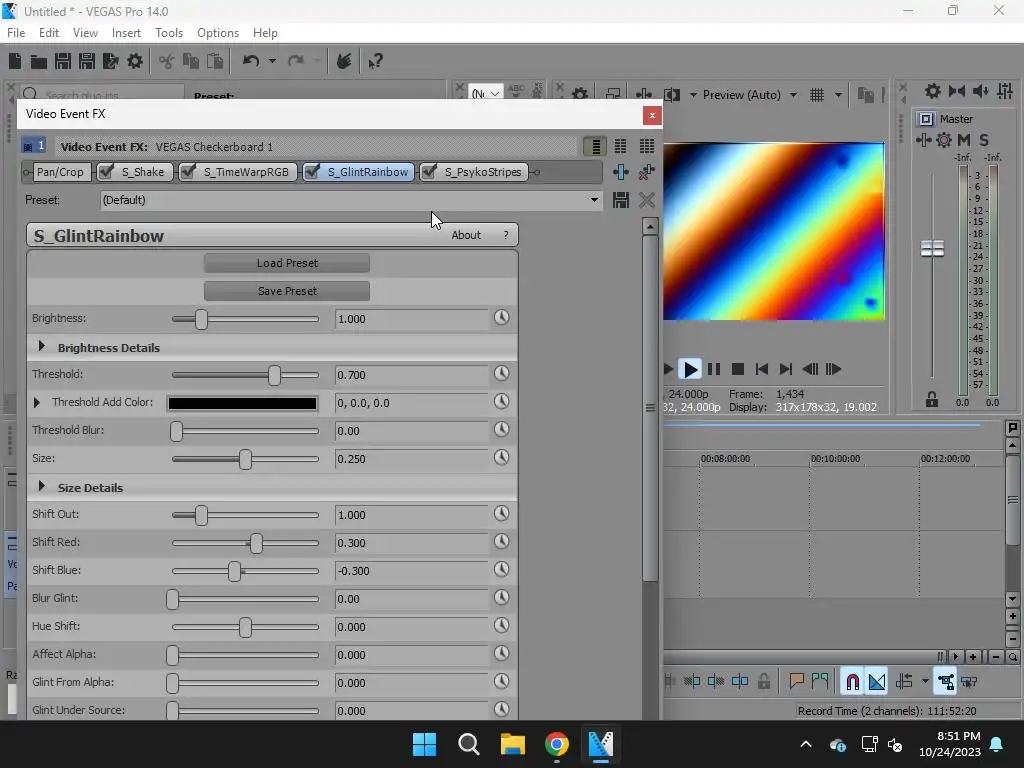Screen dimensions: 1024x768
Task: Open Chrome from the taskbar
Action: (556, 744)
